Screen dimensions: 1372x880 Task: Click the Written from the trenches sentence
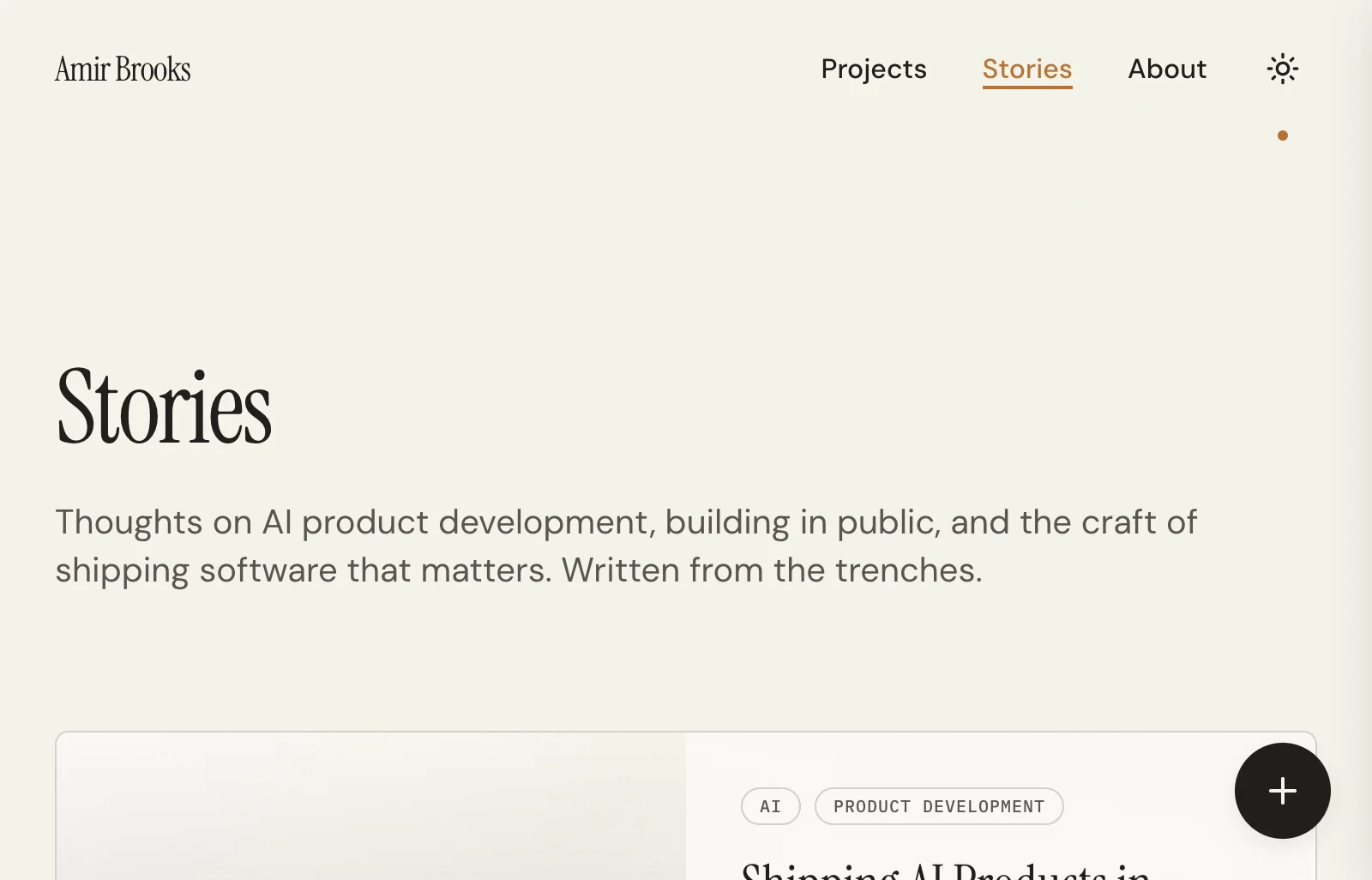point(772,570)
